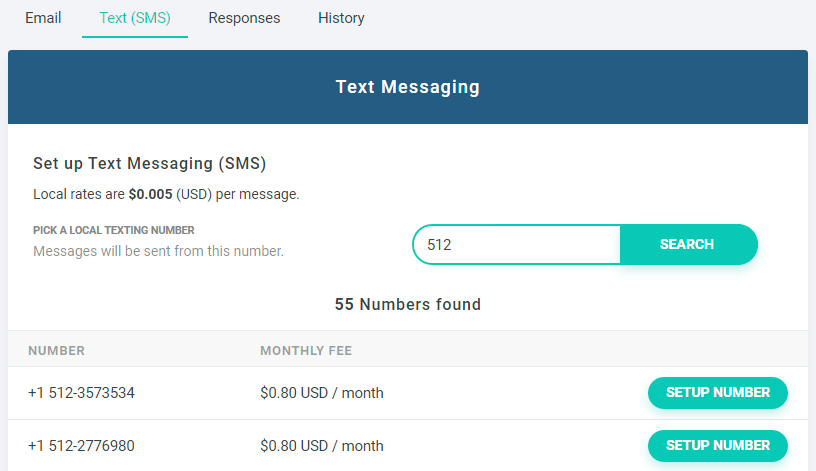Click the MONTHLY FEE column header
Viewport: 816px width, 471px height.
point(306,351)
